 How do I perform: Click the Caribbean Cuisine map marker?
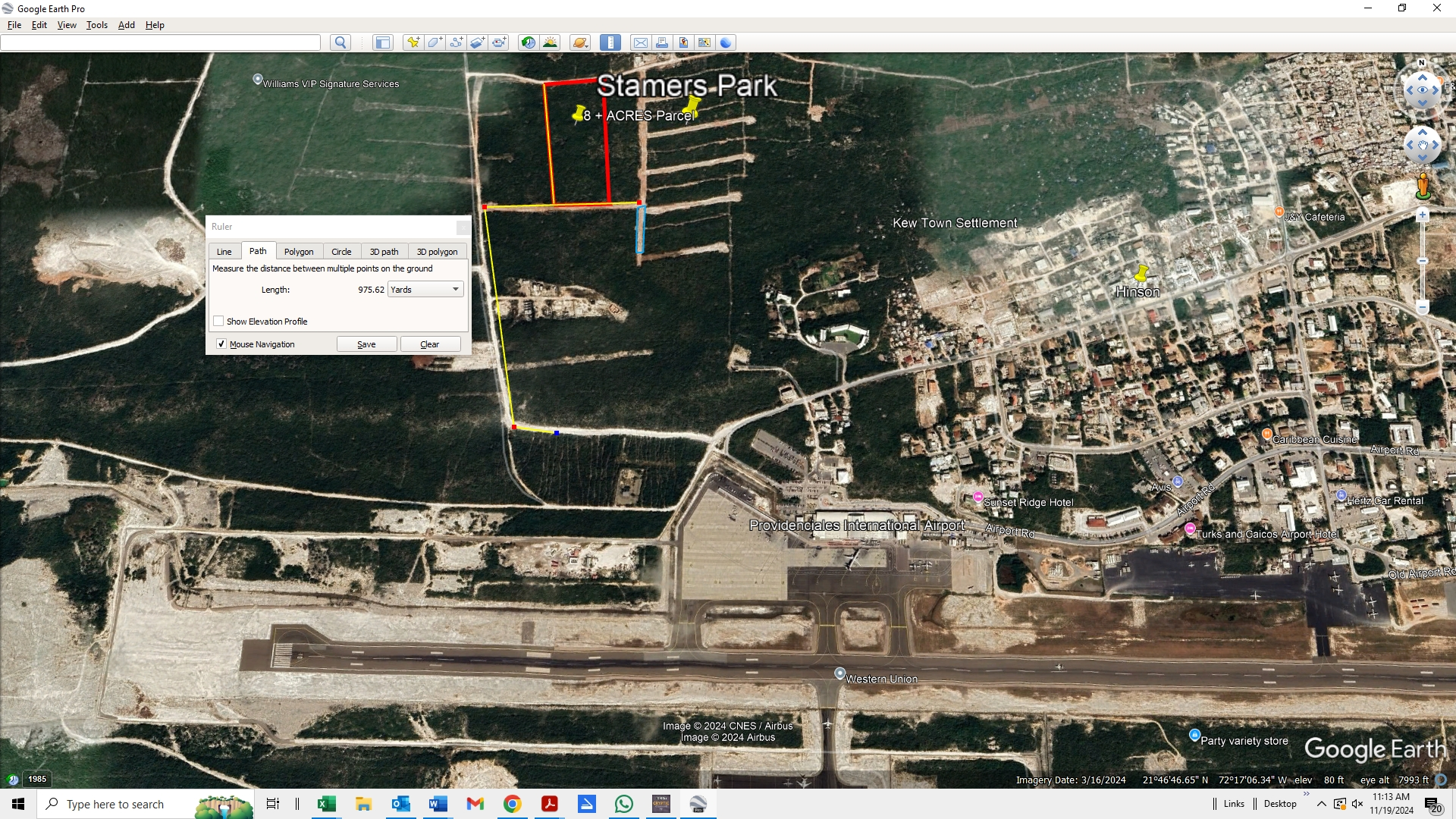pyautogui.click(x=1267, y=434)
